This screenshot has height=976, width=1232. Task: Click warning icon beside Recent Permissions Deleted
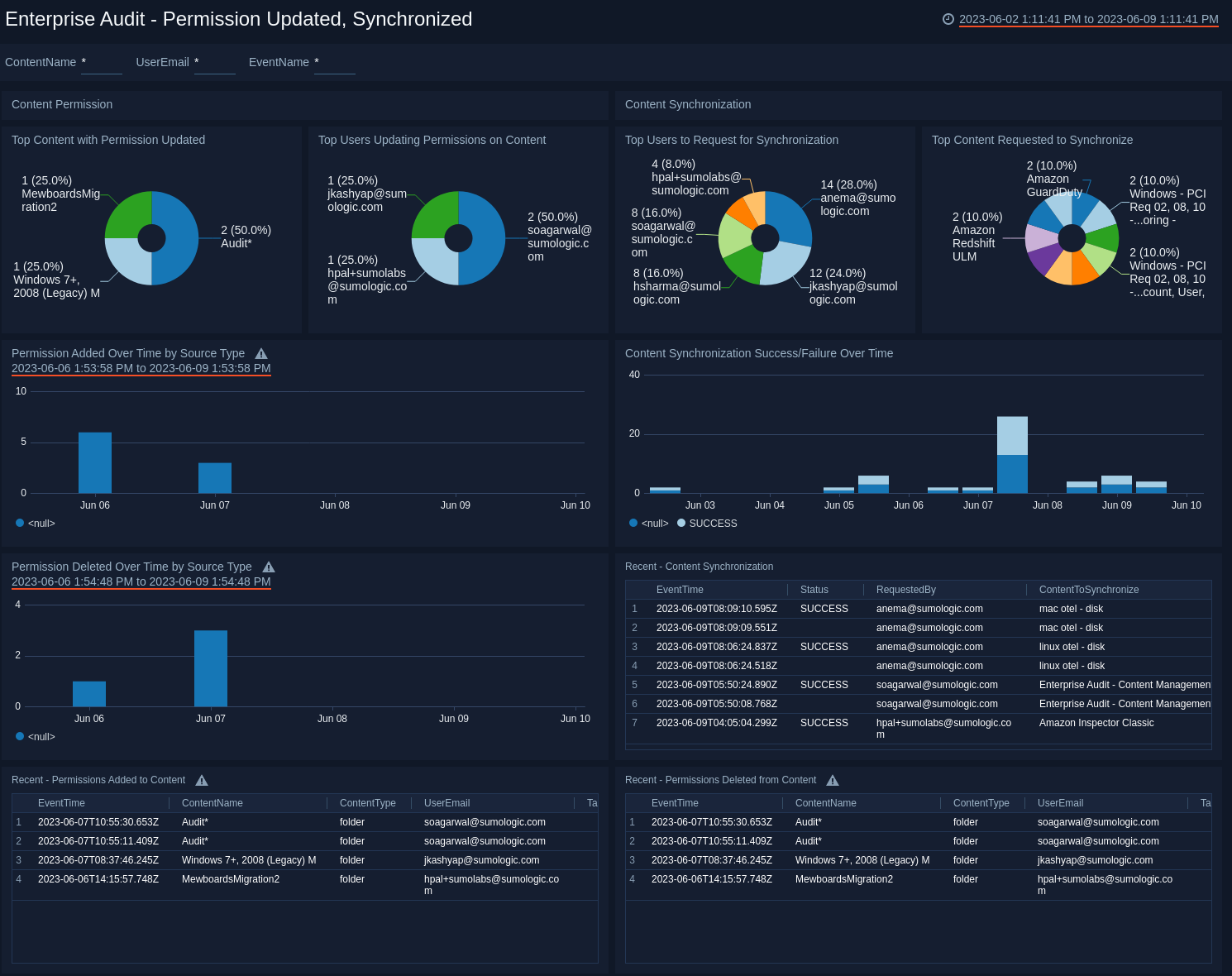tap(833, 781)
